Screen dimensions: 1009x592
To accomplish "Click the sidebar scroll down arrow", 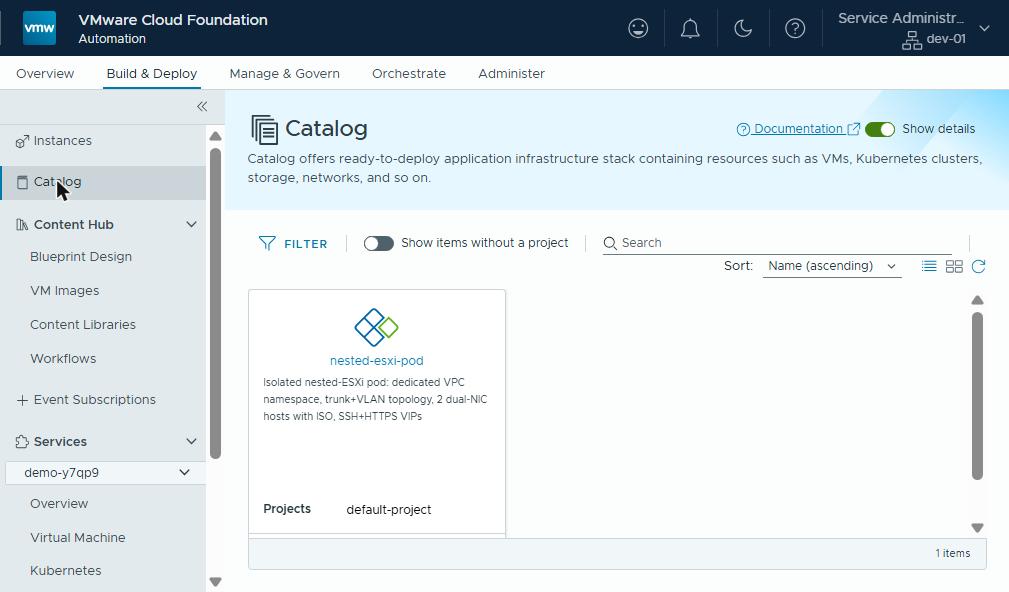I will tap(216, 582).
